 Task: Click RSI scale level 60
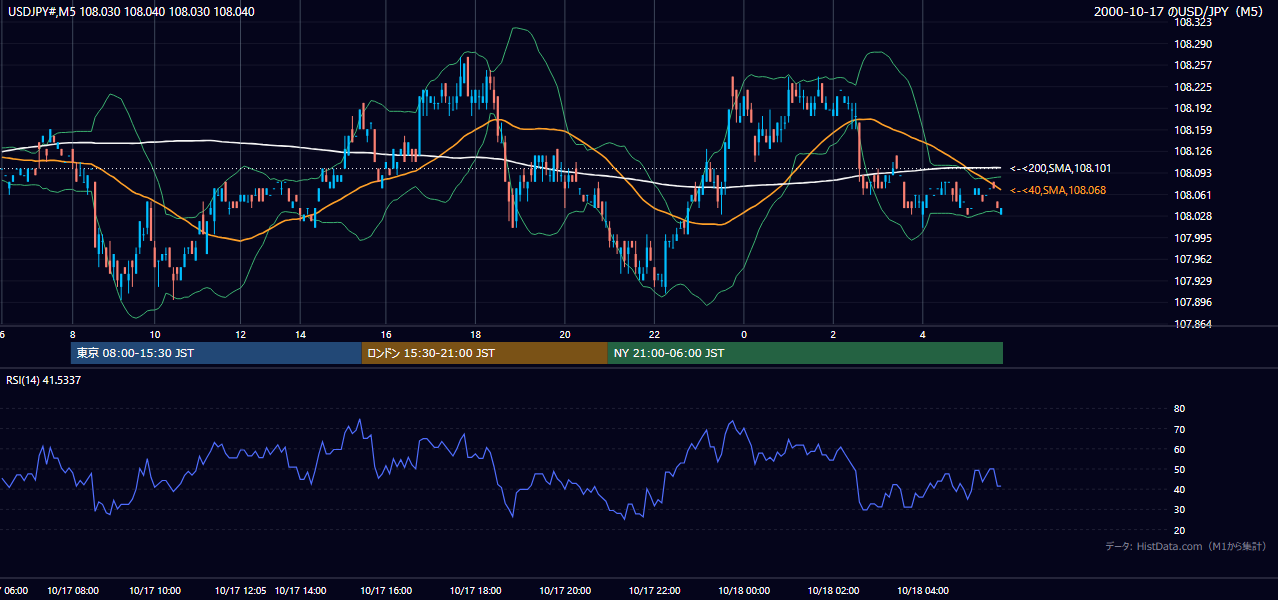[x=1180, y=449]
